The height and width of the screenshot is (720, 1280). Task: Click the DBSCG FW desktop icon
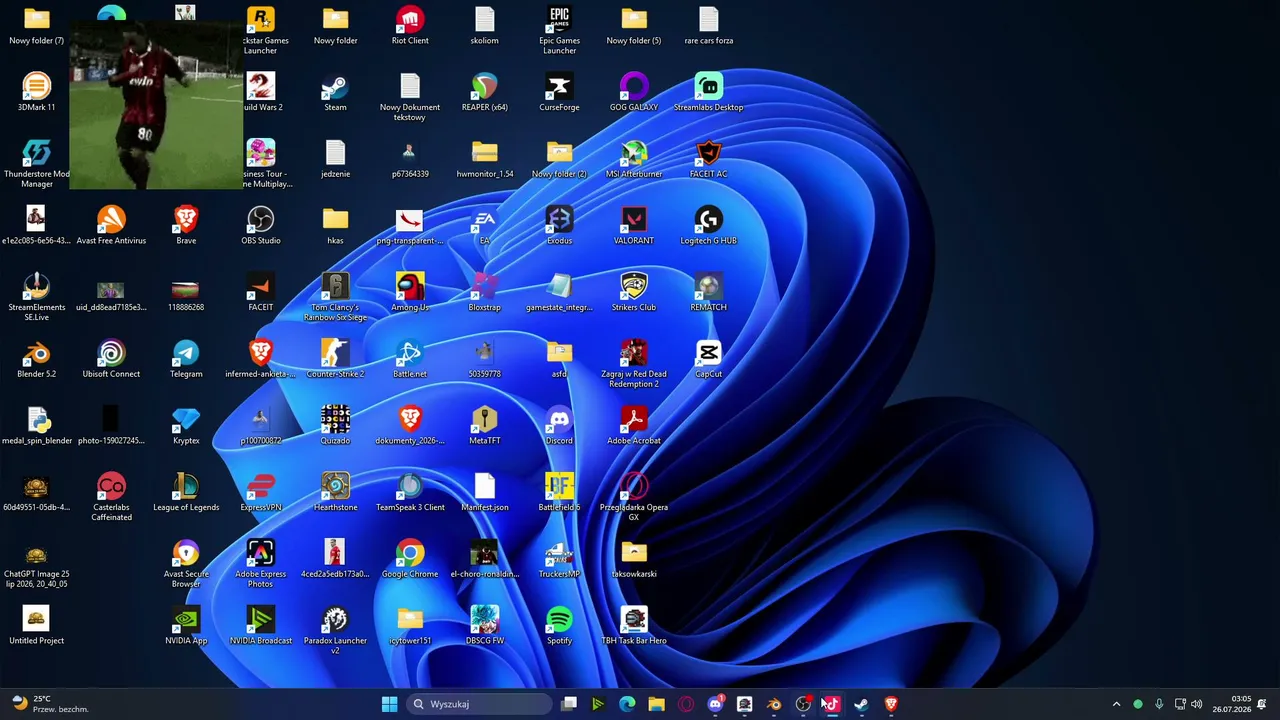484,626
